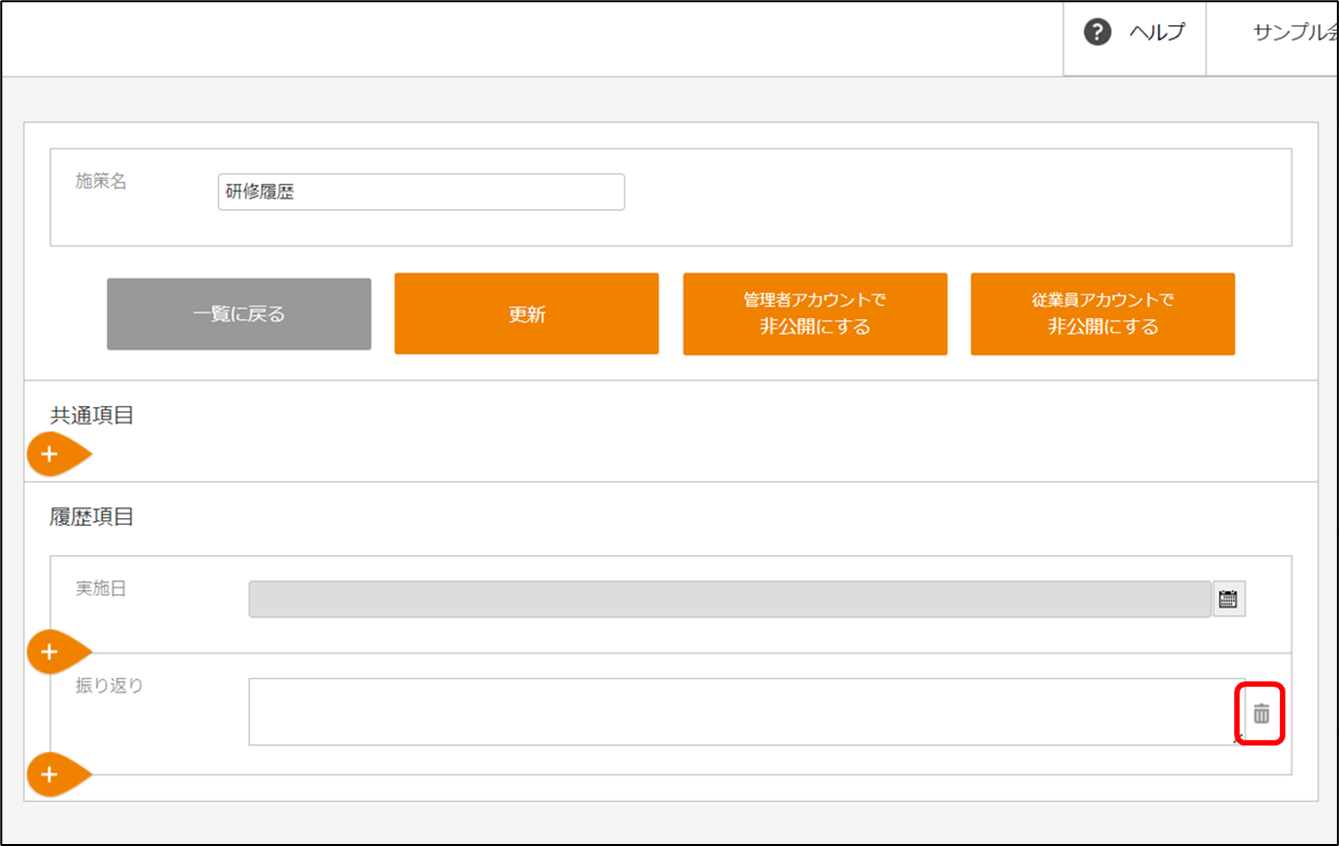The height and width of the screenshot is (846, 1339).
Task: Delete 振り返り item with trash icon
Action: coord(1261,714)
